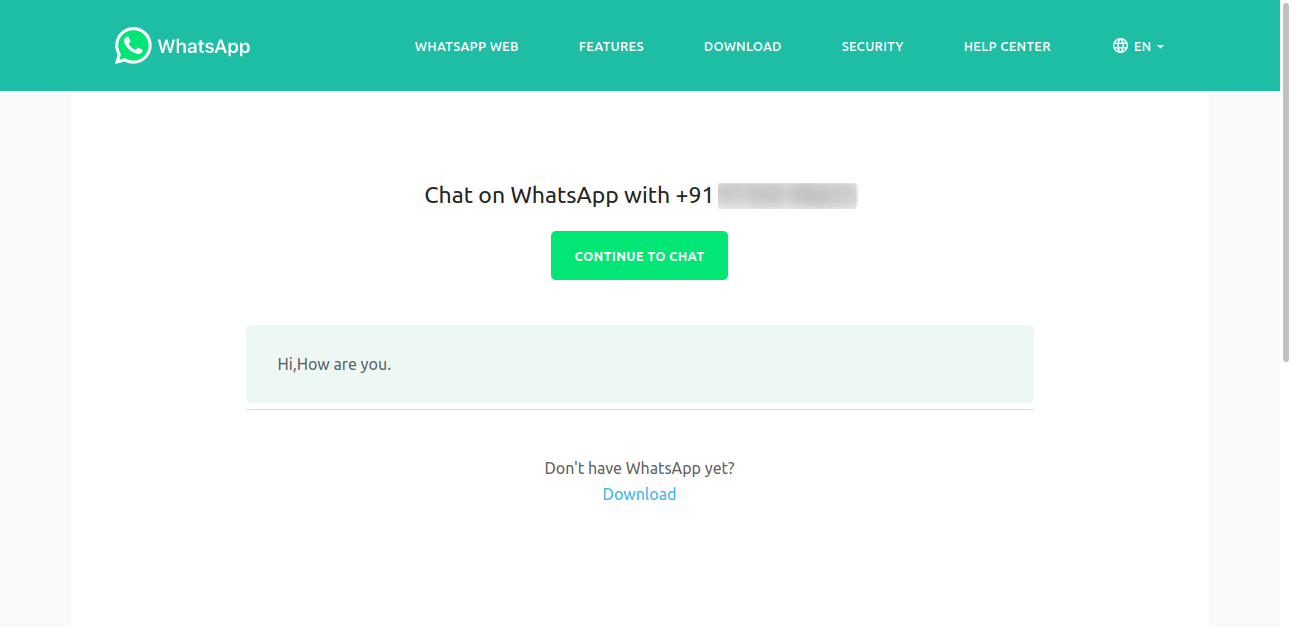1292x627 pixels.
Task: Click the vertical scrollbar thumb
Action: click(1286, 182)
